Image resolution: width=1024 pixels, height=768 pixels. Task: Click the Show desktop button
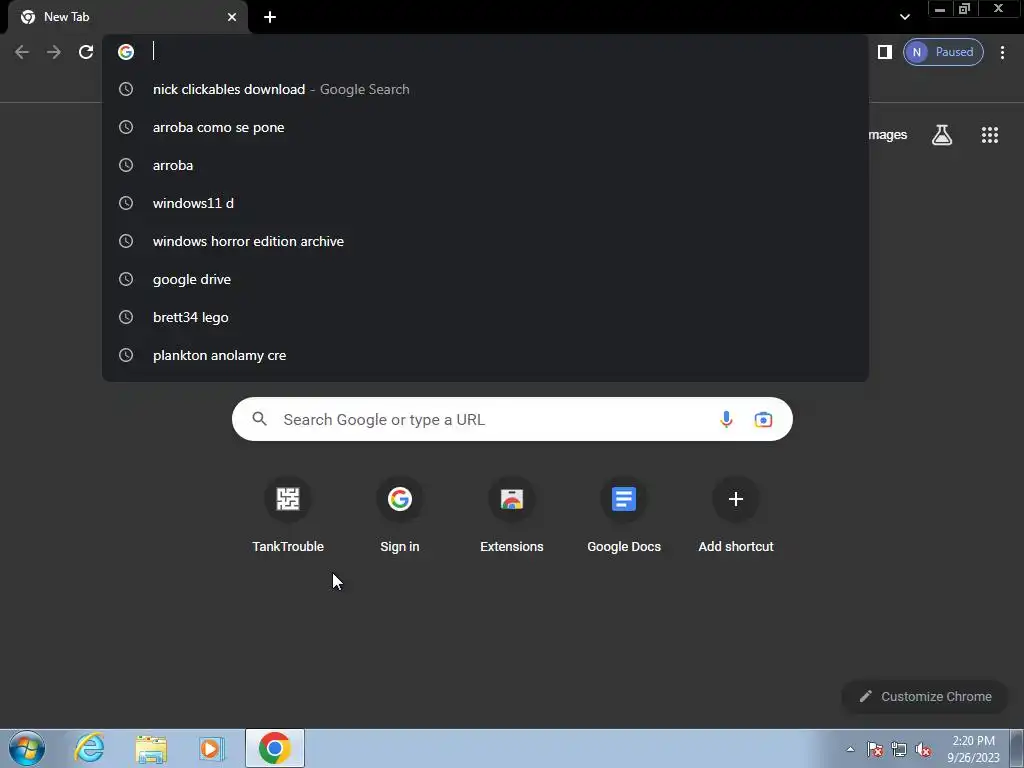(1017, 748)
